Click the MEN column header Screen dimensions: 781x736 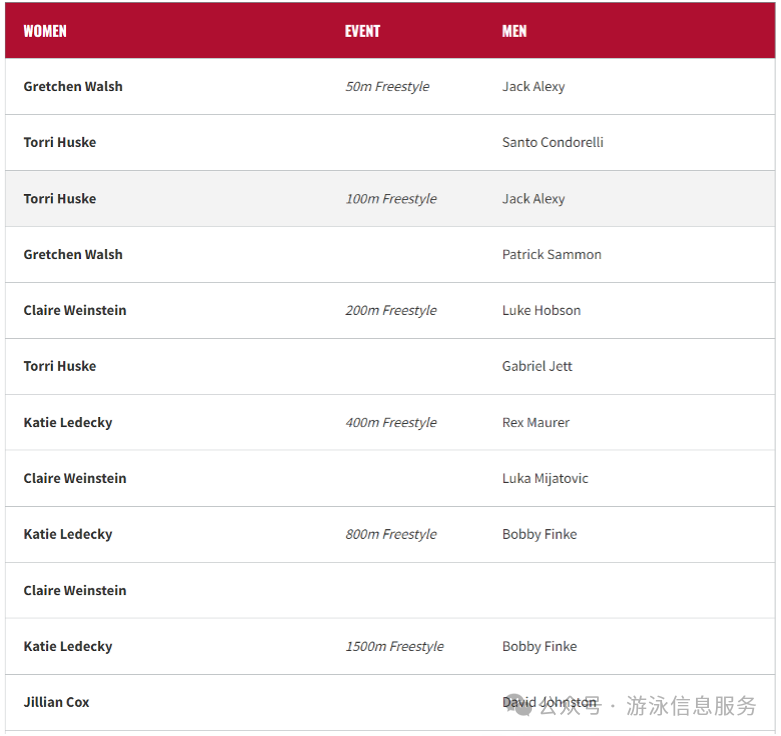pos(514,31)
